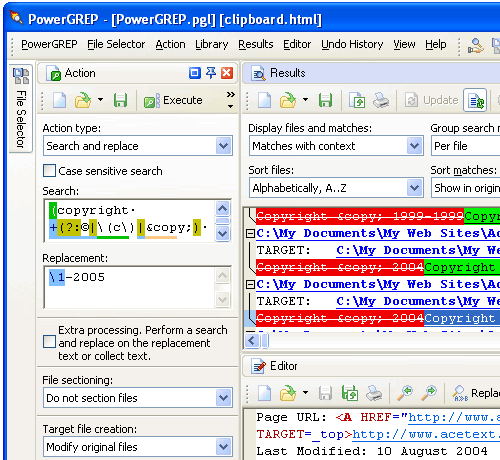The width and height of the screenshot is (500, 460).
Task: Open the Action type dropdown
Action: click(138, 146)
